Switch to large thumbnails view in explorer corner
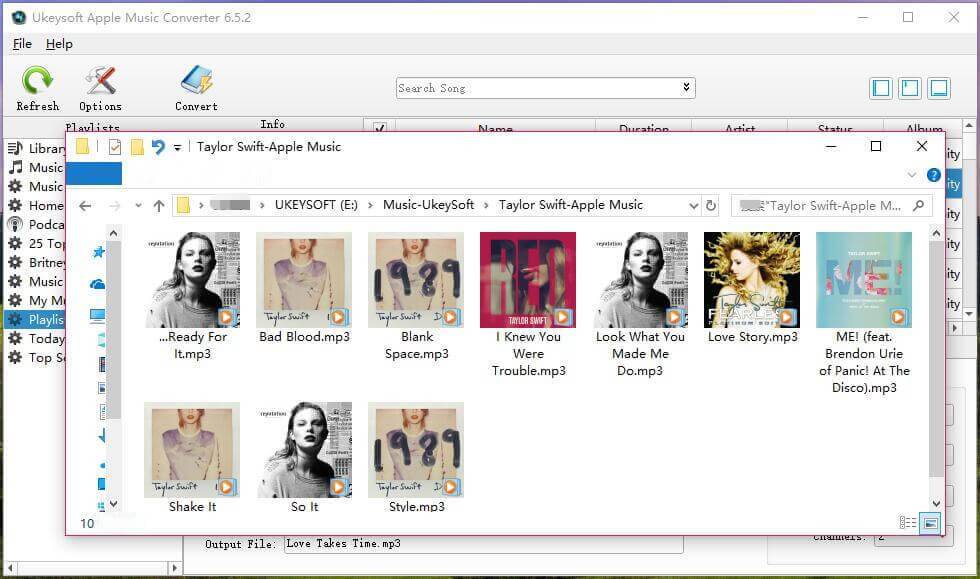The height and width of the screenshot is (579, 980). 931,523
